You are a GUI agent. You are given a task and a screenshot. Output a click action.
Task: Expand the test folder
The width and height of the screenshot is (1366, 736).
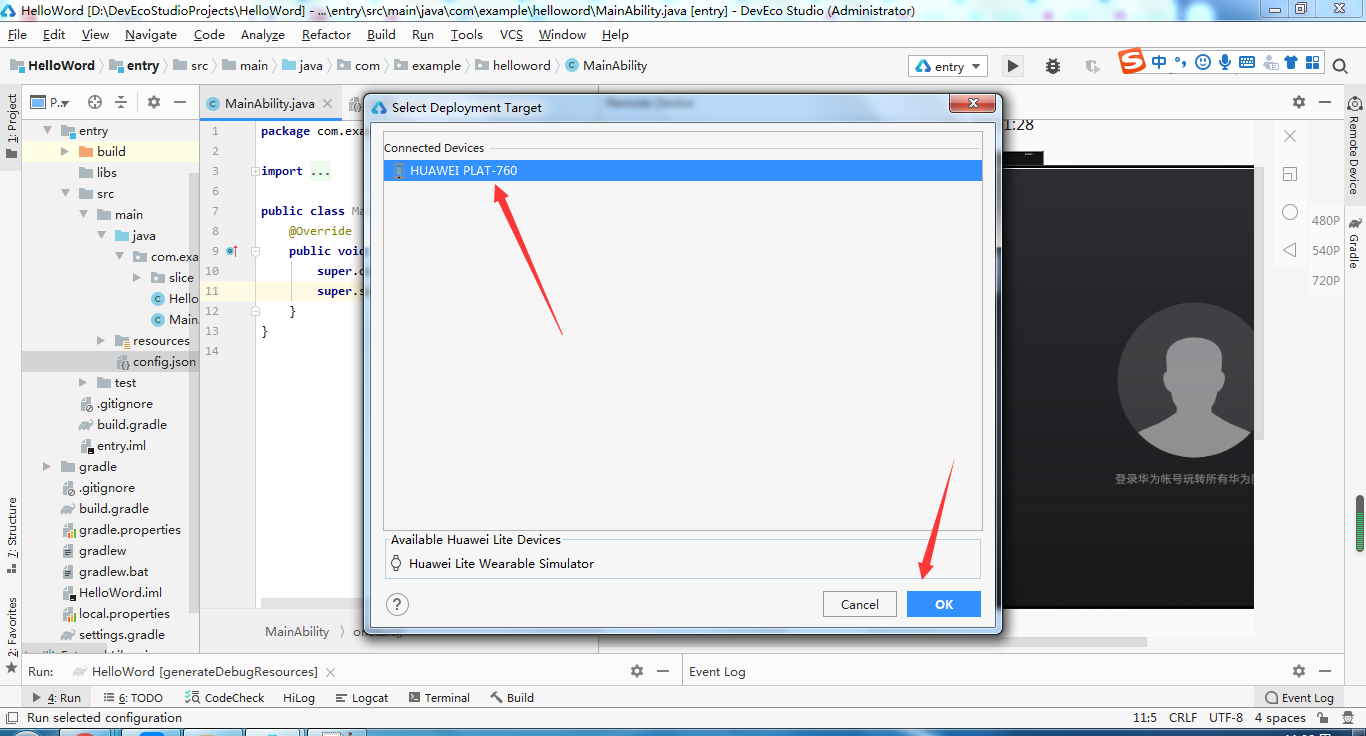coord(83,383)
